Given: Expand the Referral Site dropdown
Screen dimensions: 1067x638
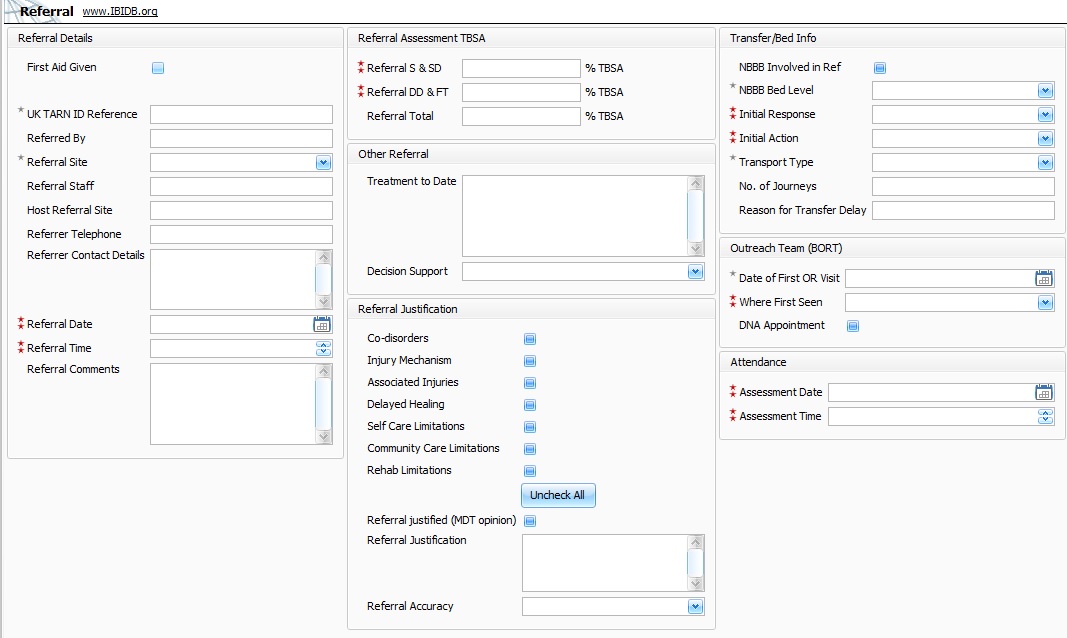Looking at the screenshot, I should (323, 162).
